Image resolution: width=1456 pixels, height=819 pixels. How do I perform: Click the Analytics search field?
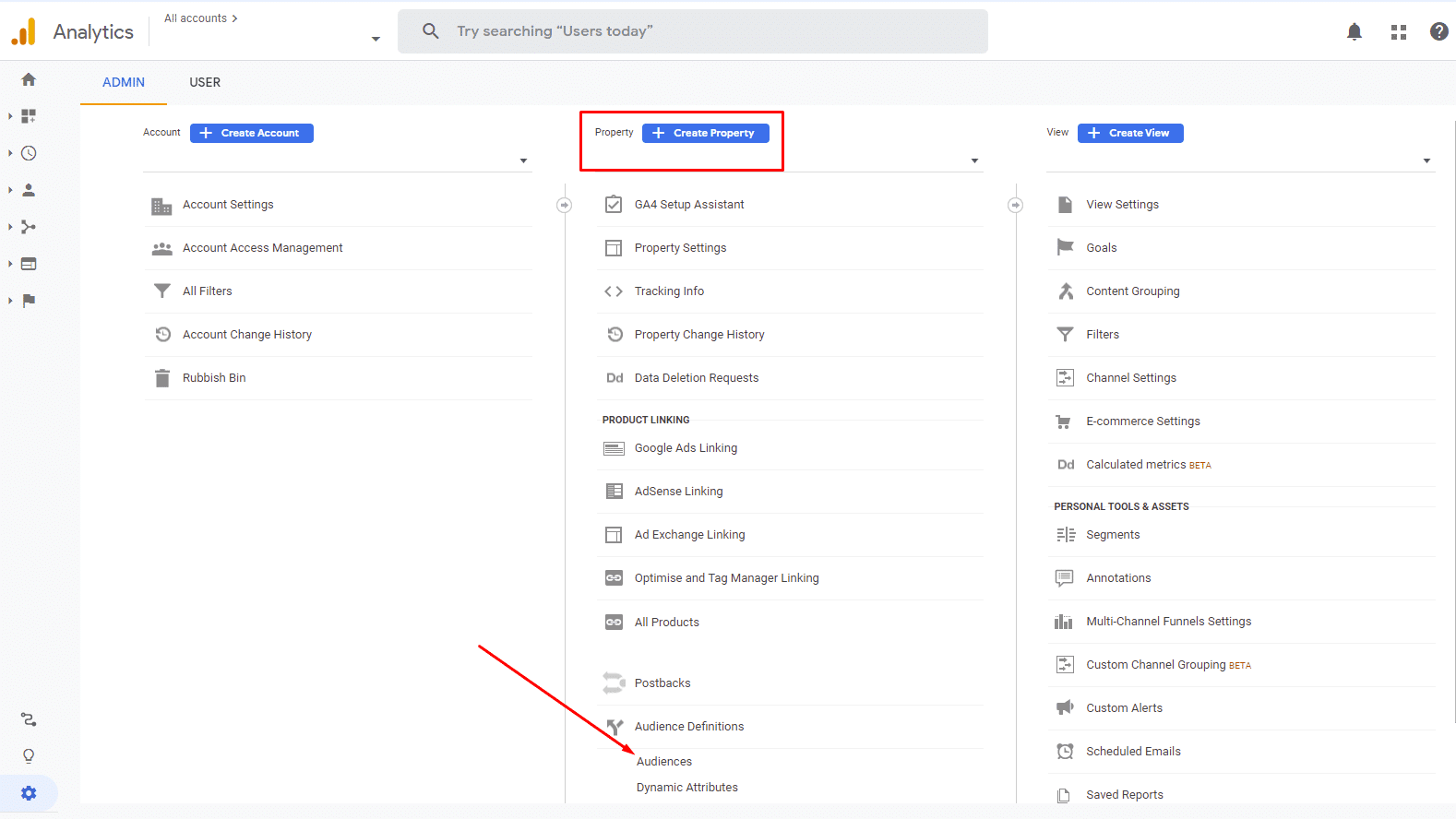692,31
